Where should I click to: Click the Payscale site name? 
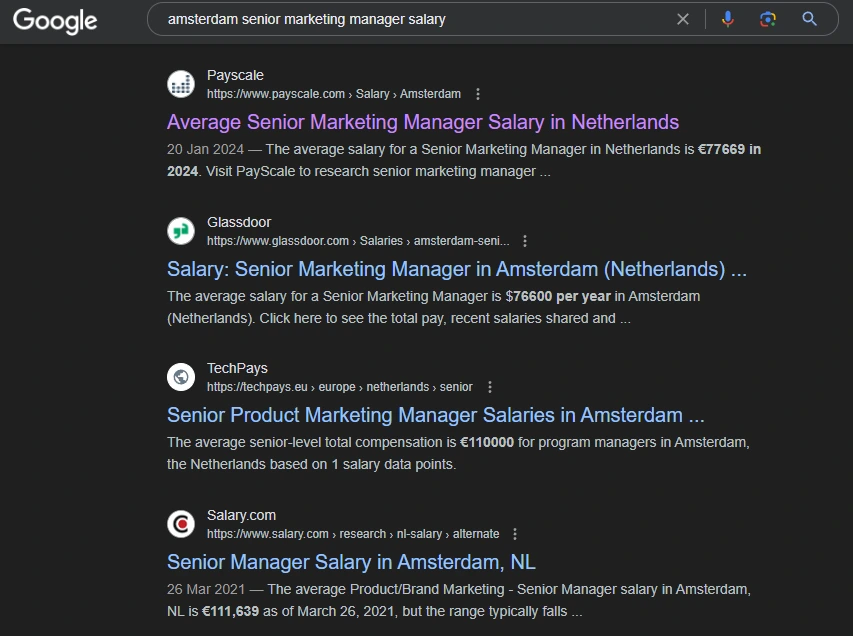point(235,75)
